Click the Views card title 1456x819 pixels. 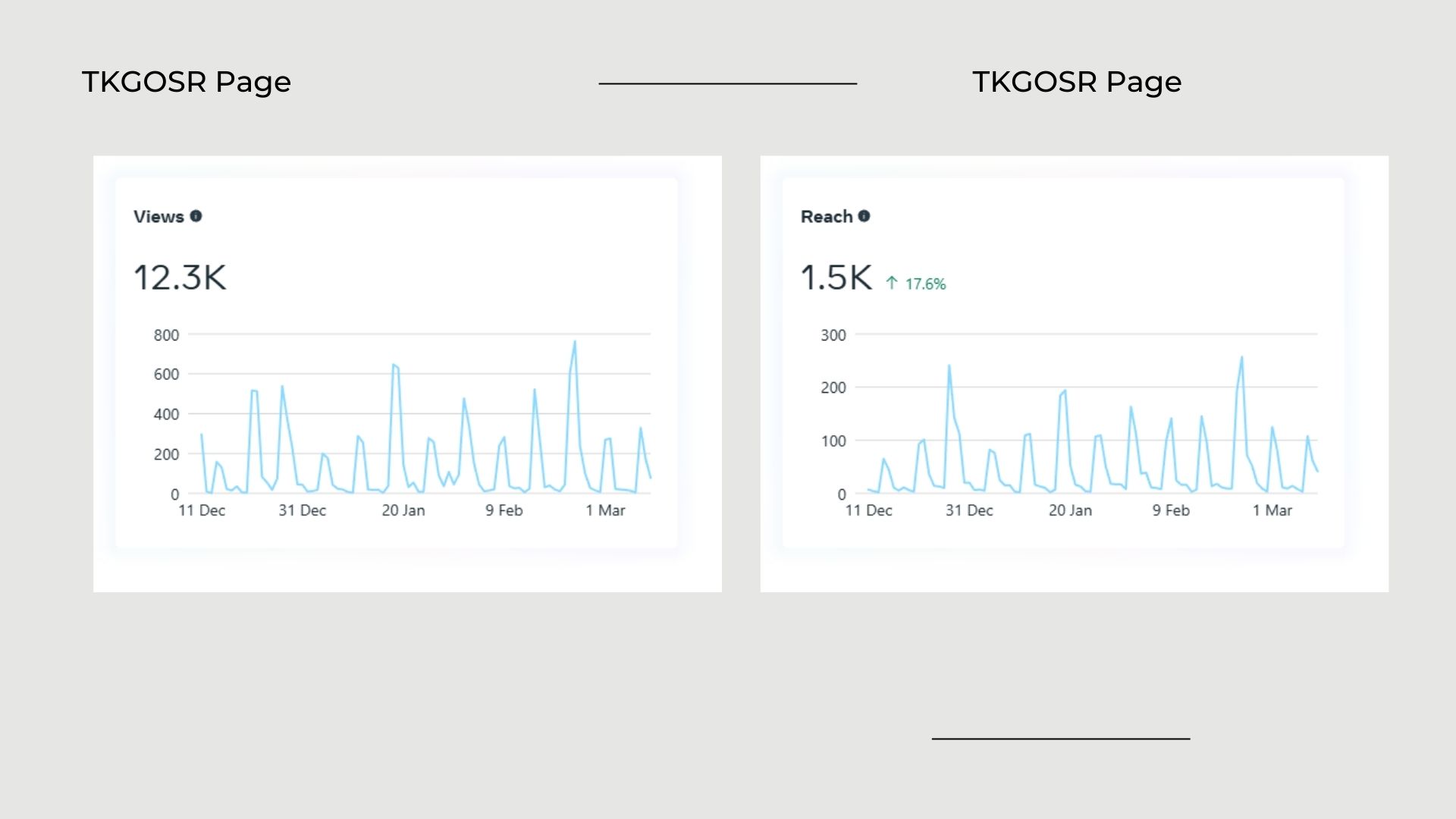tap(158, 217)
